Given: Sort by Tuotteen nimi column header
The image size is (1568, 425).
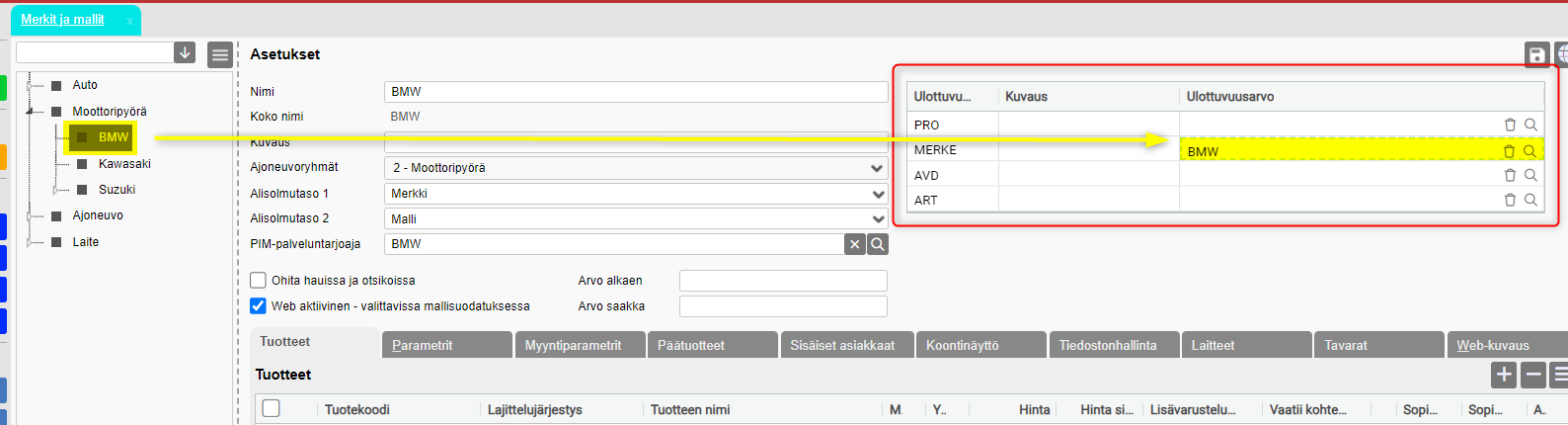Looking at the screenshot, I should click(690, 409).
